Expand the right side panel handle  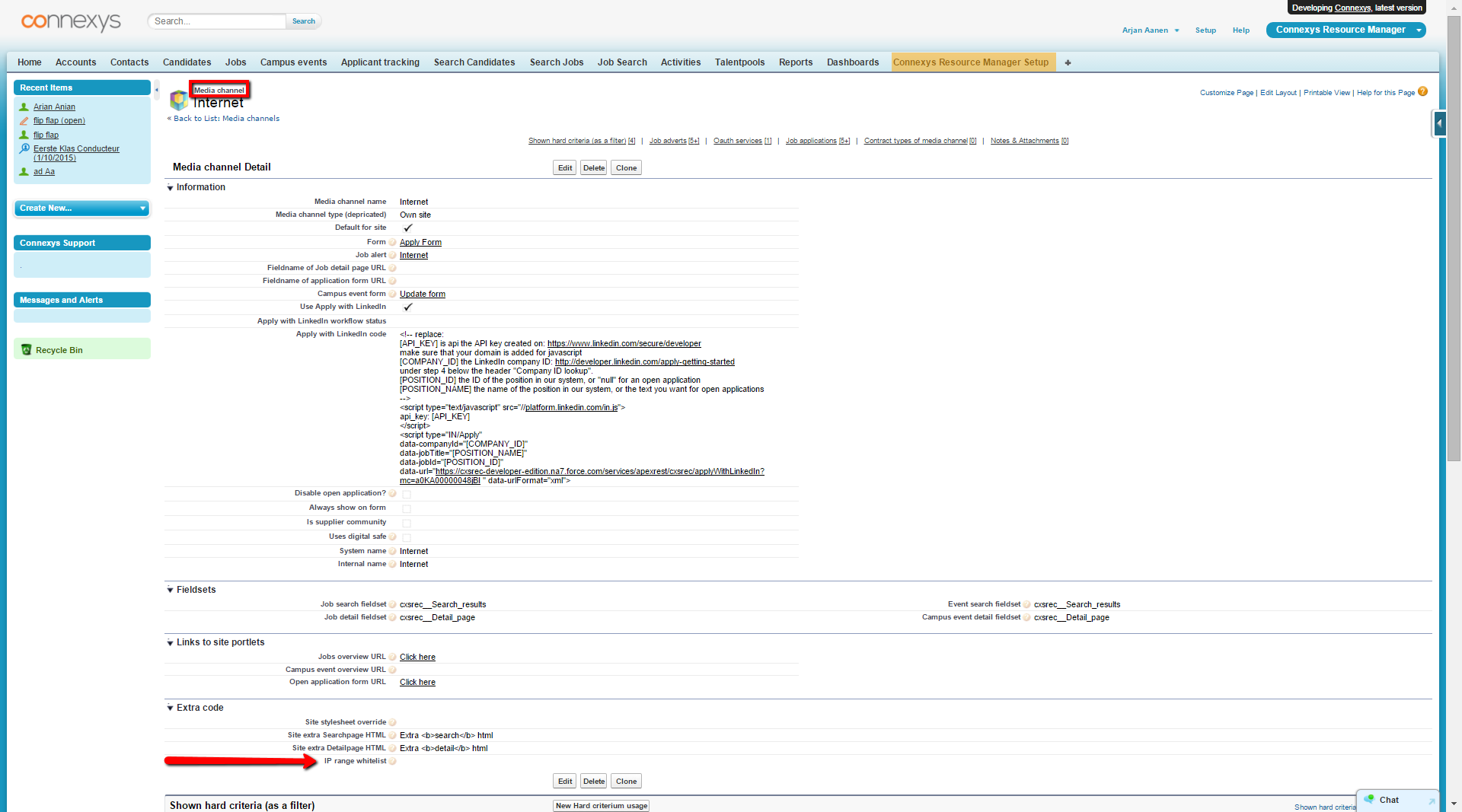tap(1439, 123)
